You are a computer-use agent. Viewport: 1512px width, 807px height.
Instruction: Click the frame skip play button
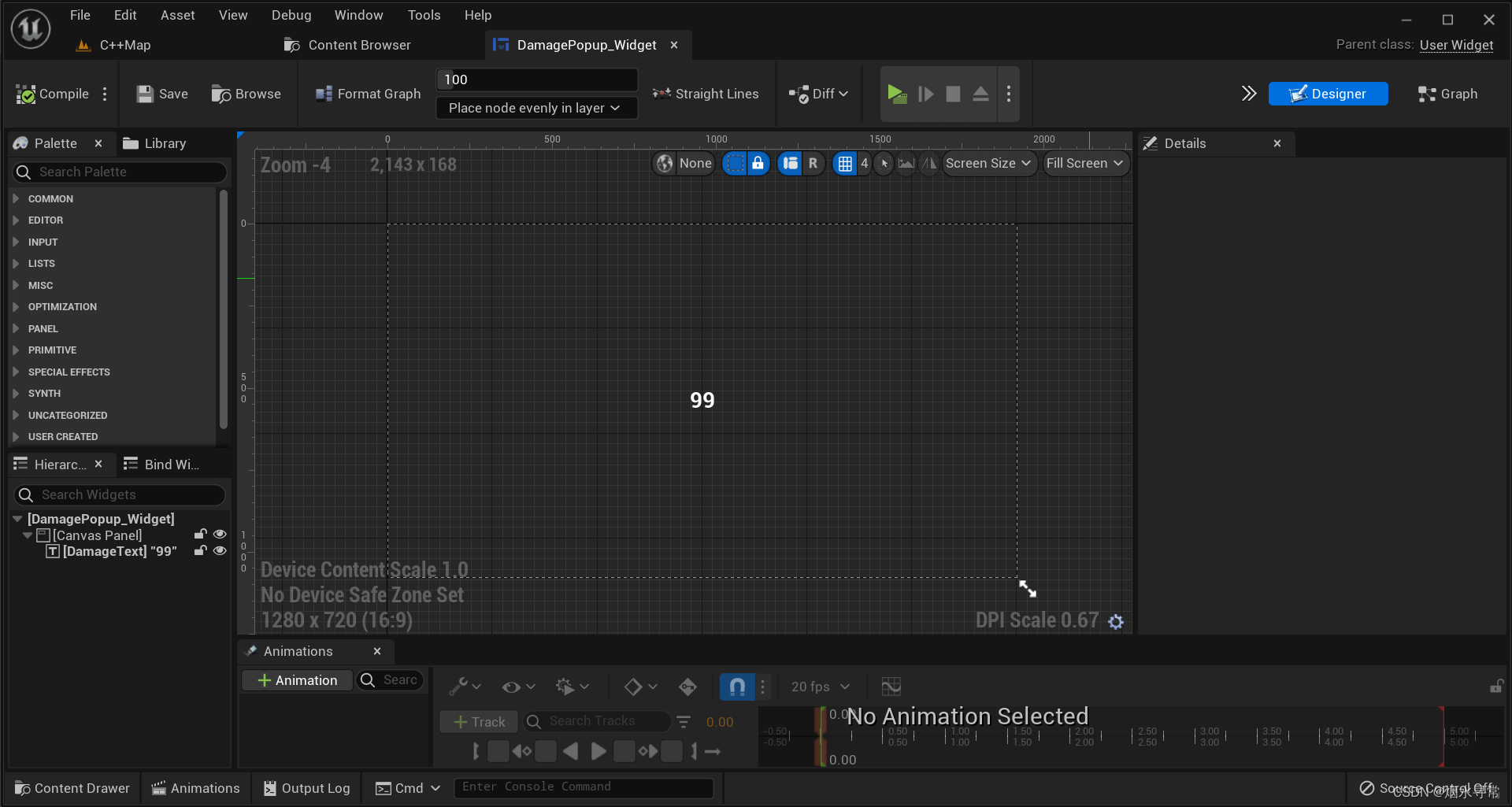[925, 94]
